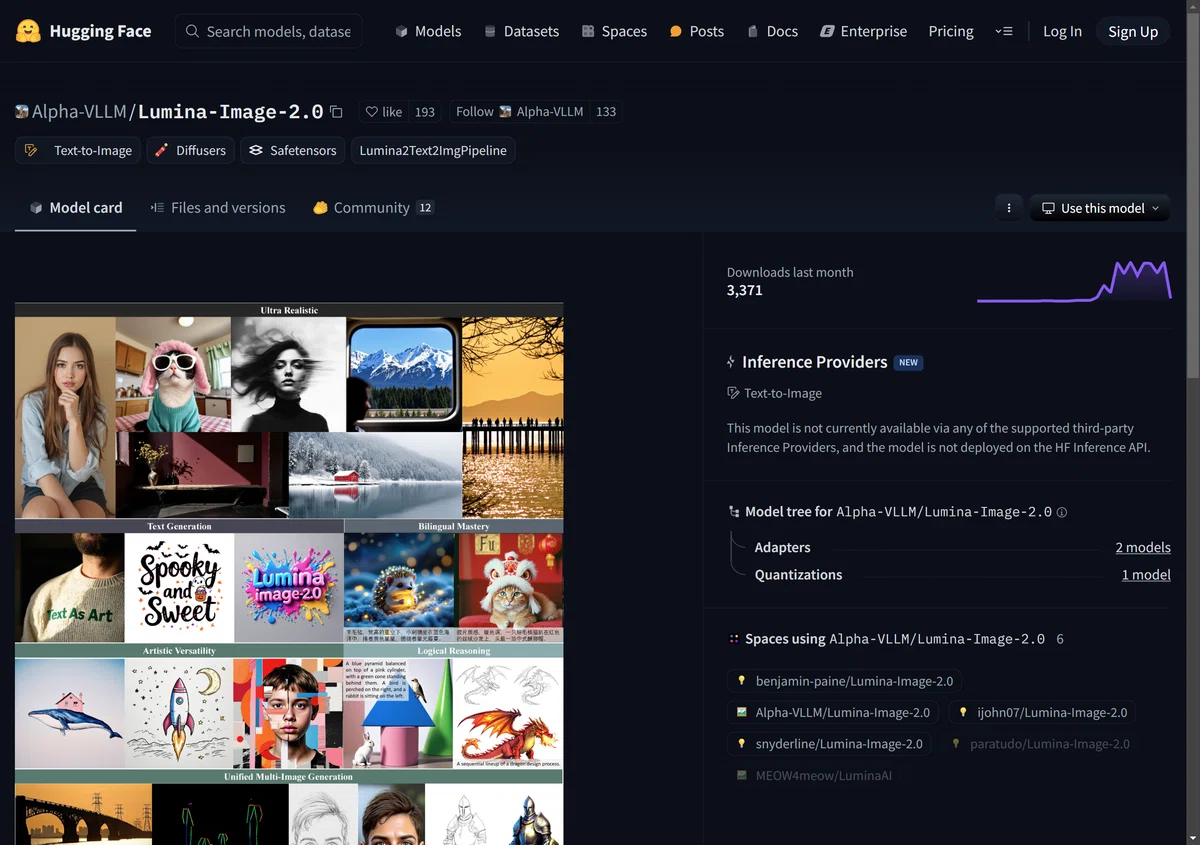Open Pricing in the top navigation
Image resolution: width=1200 pixels, height=845 pixels.
[x=951, y=31]
